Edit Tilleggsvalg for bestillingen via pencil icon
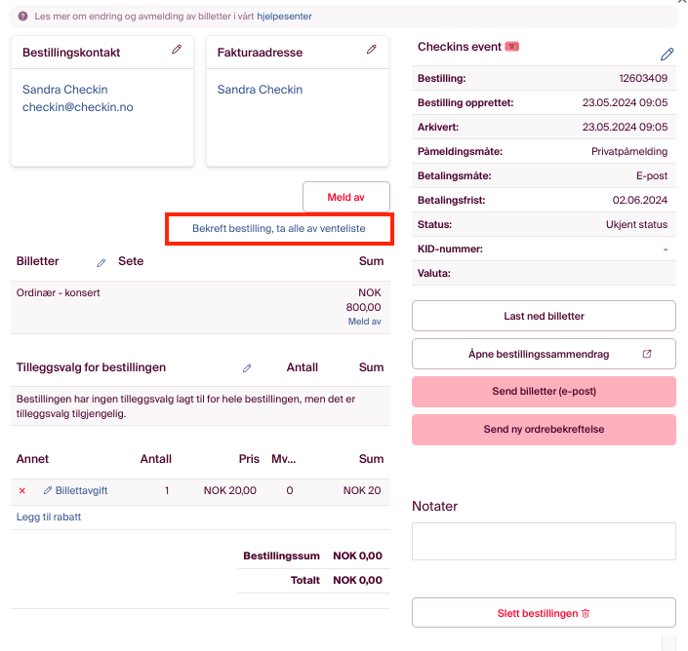This screenshot has height=651, width=688. [x=247, y=368]
